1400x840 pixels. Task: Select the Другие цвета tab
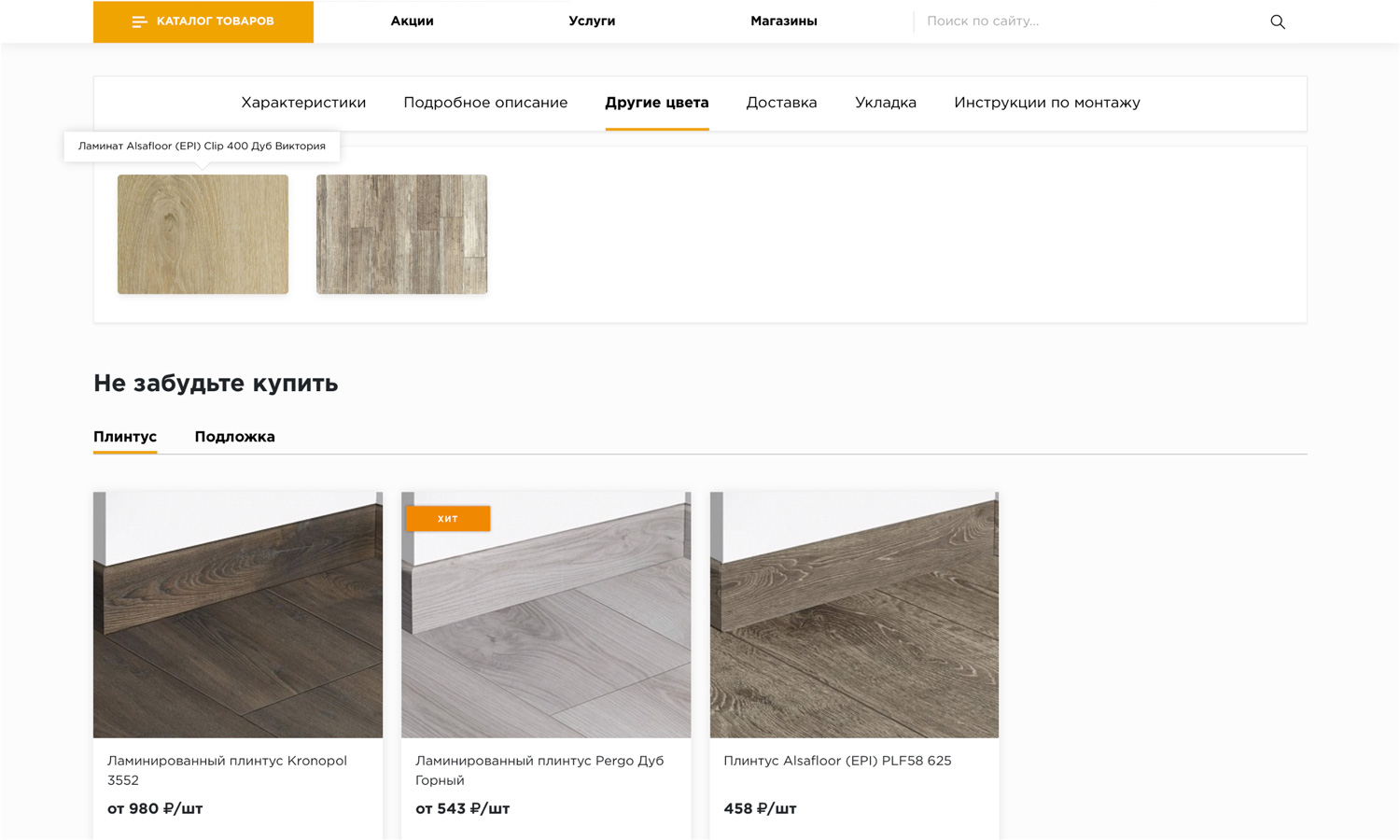pyautogui.click(x=656, y=103)
